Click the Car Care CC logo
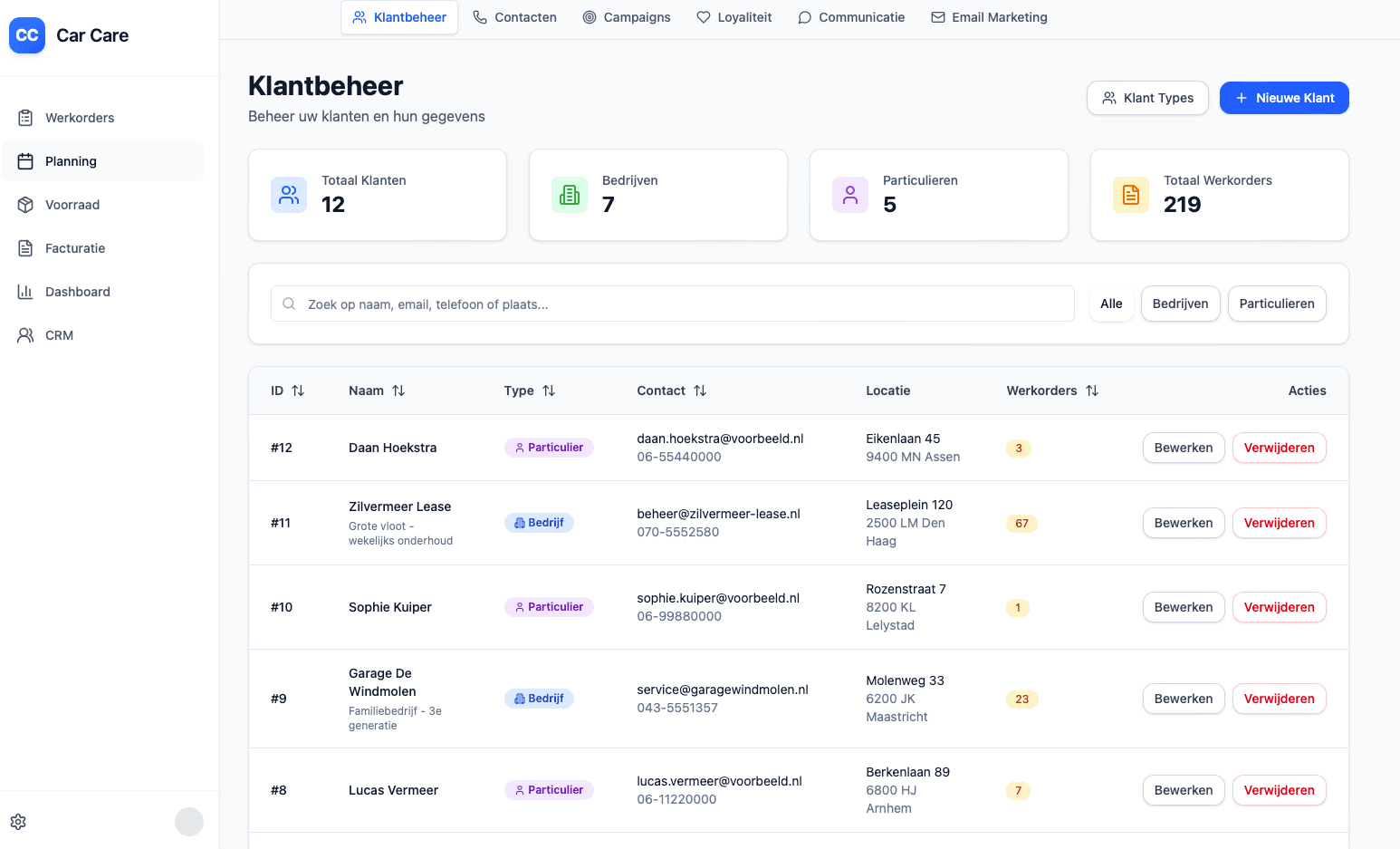This screenshot has width=1400, height=849. (27, 35)
